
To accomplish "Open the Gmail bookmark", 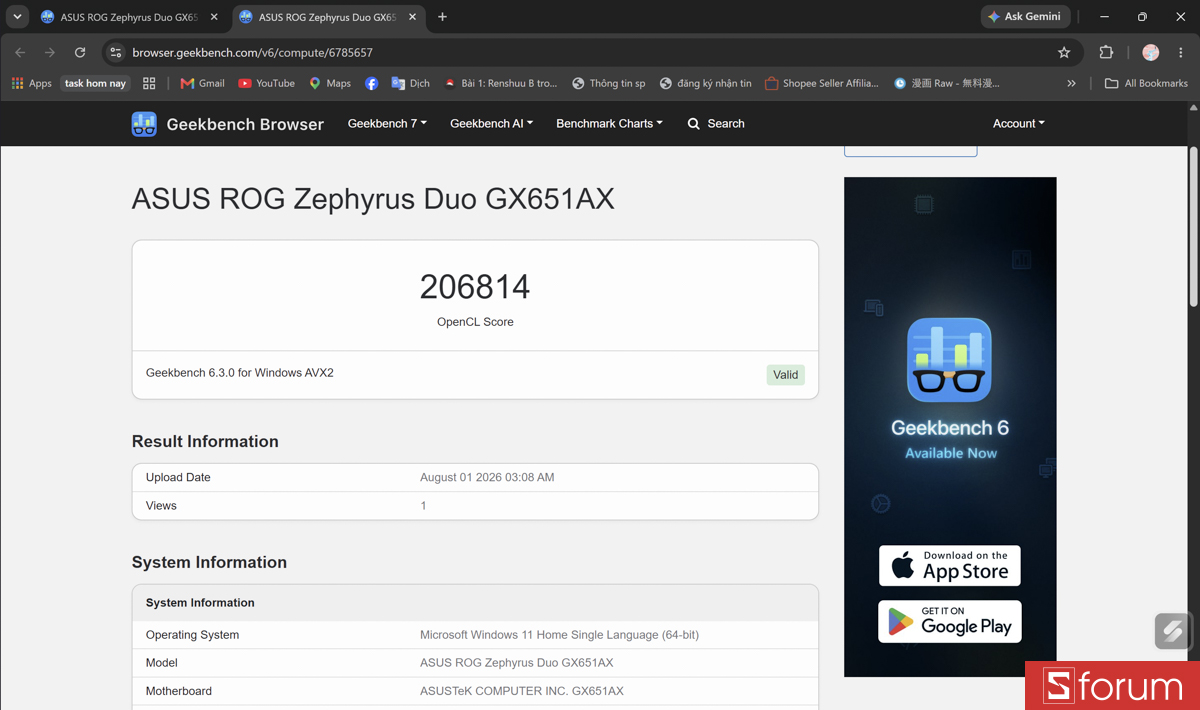I will click(x=202, y=83).
